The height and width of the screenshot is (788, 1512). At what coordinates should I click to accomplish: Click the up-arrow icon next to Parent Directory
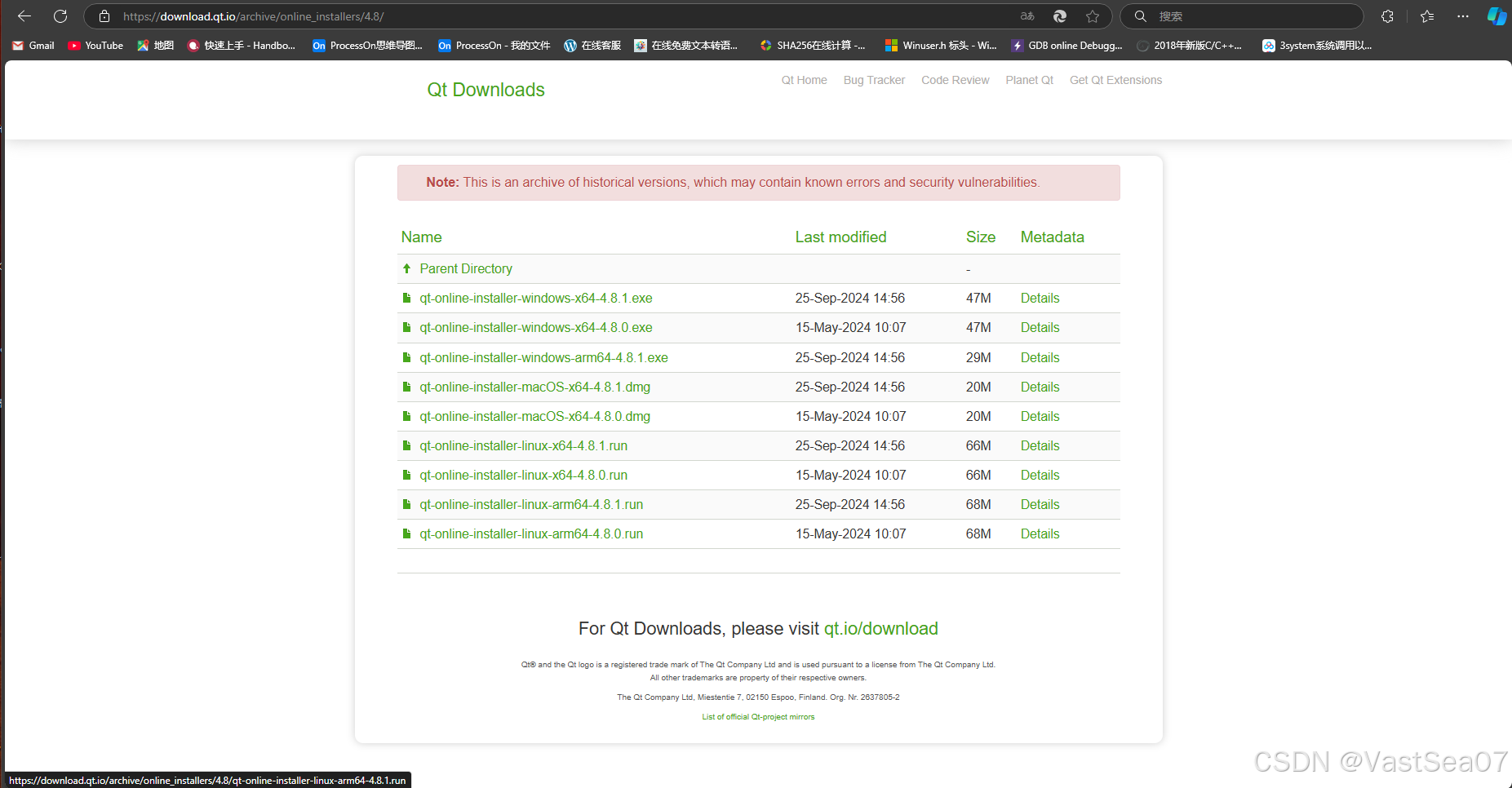[406, 268]
